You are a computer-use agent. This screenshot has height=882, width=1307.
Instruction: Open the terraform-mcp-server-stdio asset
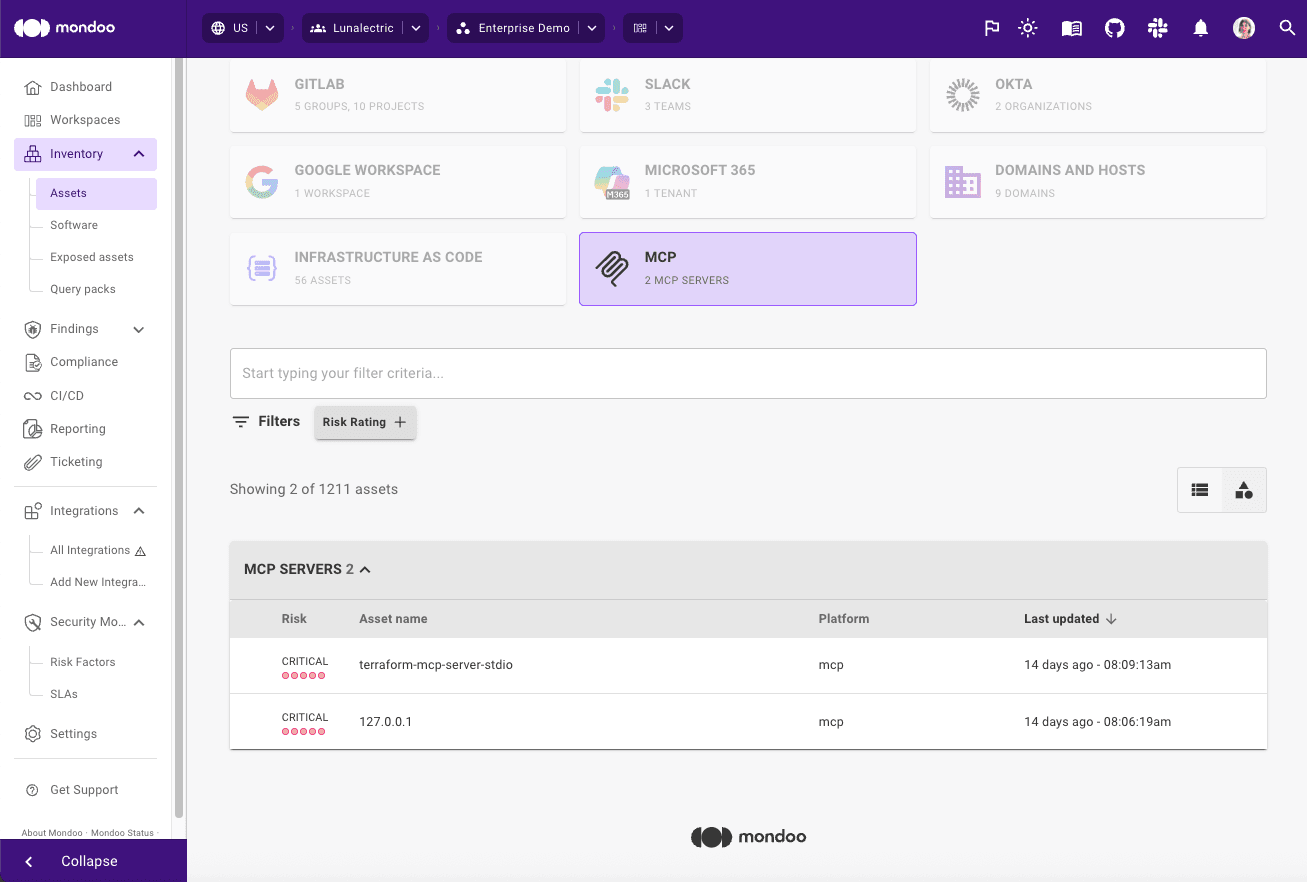436,664
